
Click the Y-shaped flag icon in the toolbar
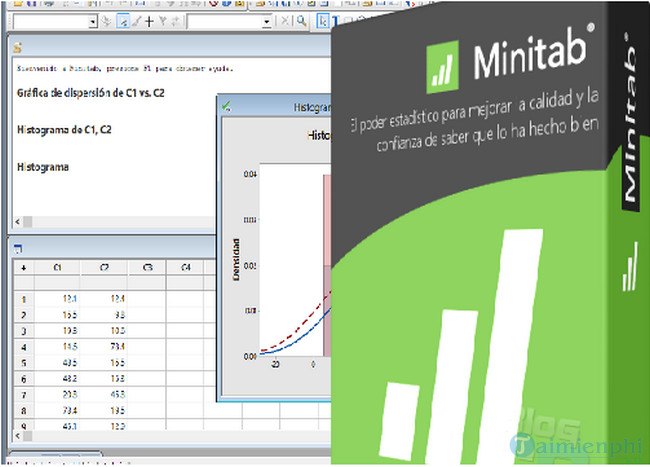[x=162, y=21]
